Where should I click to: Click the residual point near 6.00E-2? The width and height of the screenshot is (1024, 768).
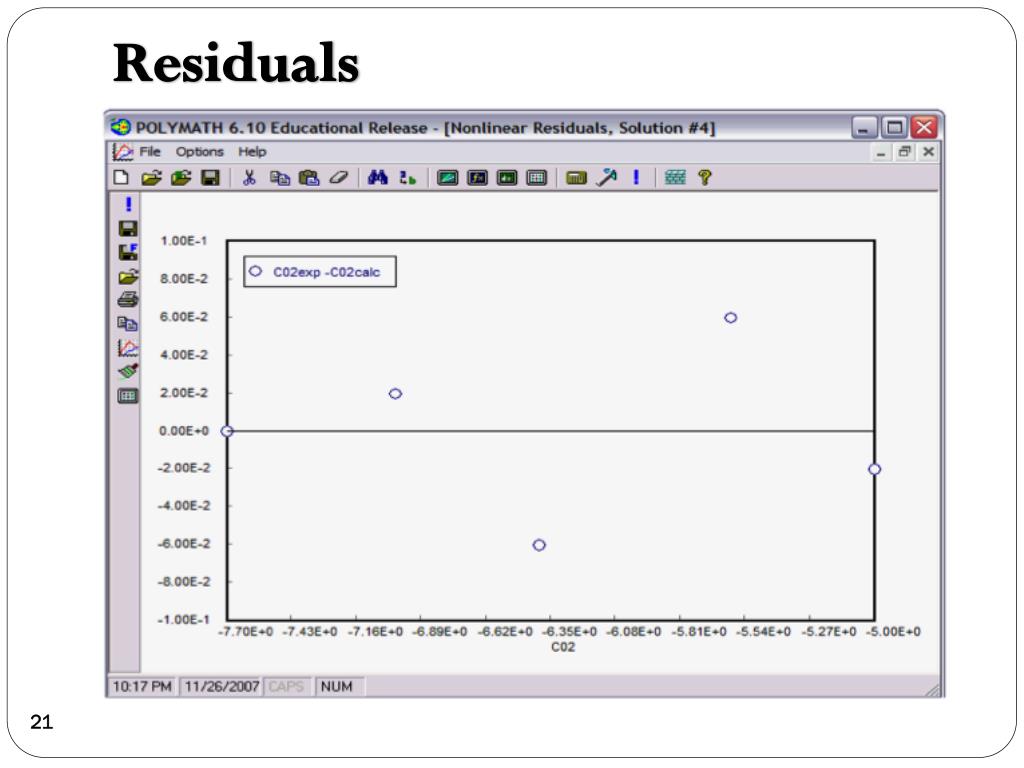(x=731, y=317)
